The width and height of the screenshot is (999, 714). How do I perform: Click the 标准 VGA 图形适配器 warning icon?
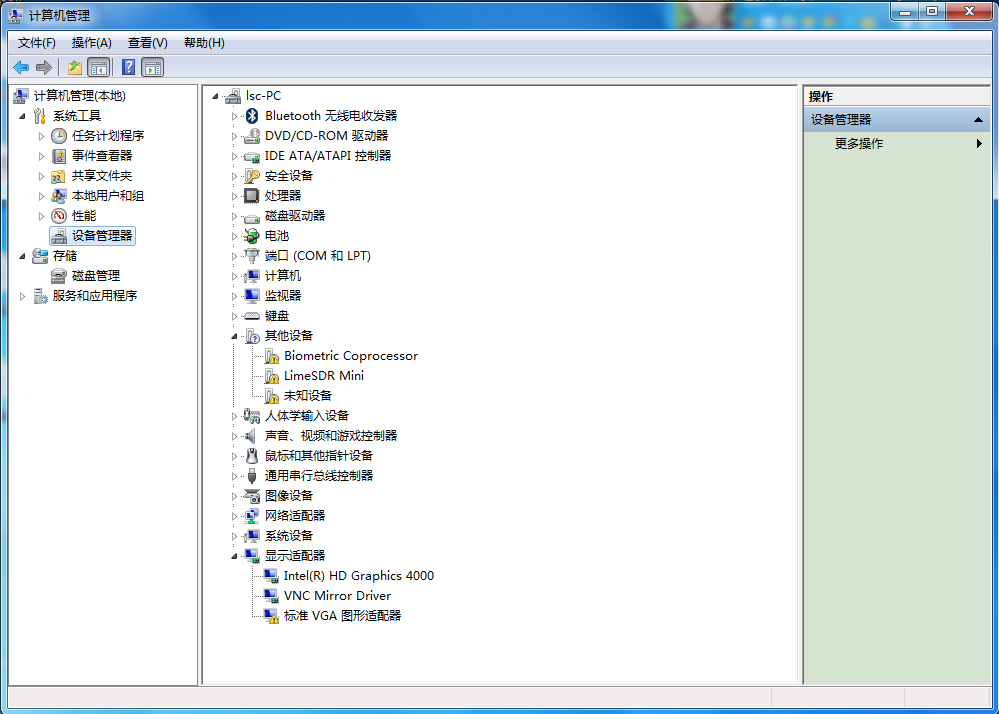pyautogui.click(x=271, y=616)
